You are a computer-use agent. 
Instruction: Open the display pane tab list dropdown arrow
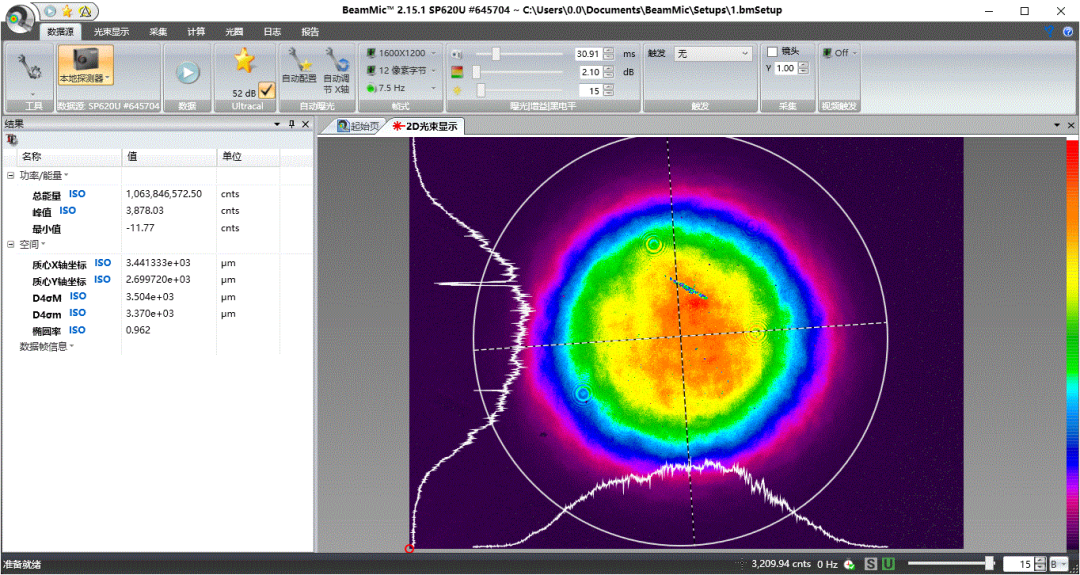[x=1057, y=125]
